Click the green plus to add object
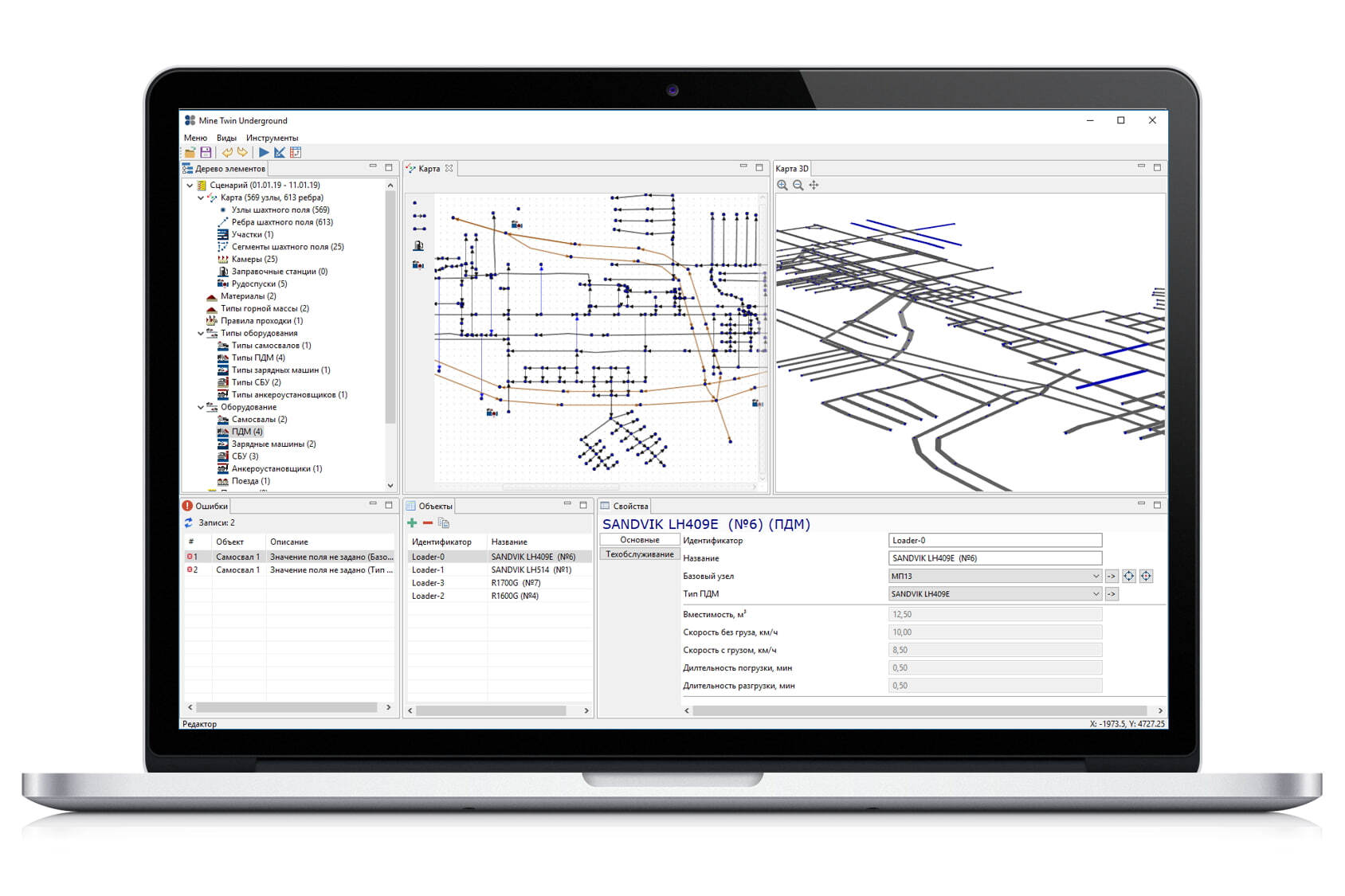1345x896 pixels. point(412,522)
